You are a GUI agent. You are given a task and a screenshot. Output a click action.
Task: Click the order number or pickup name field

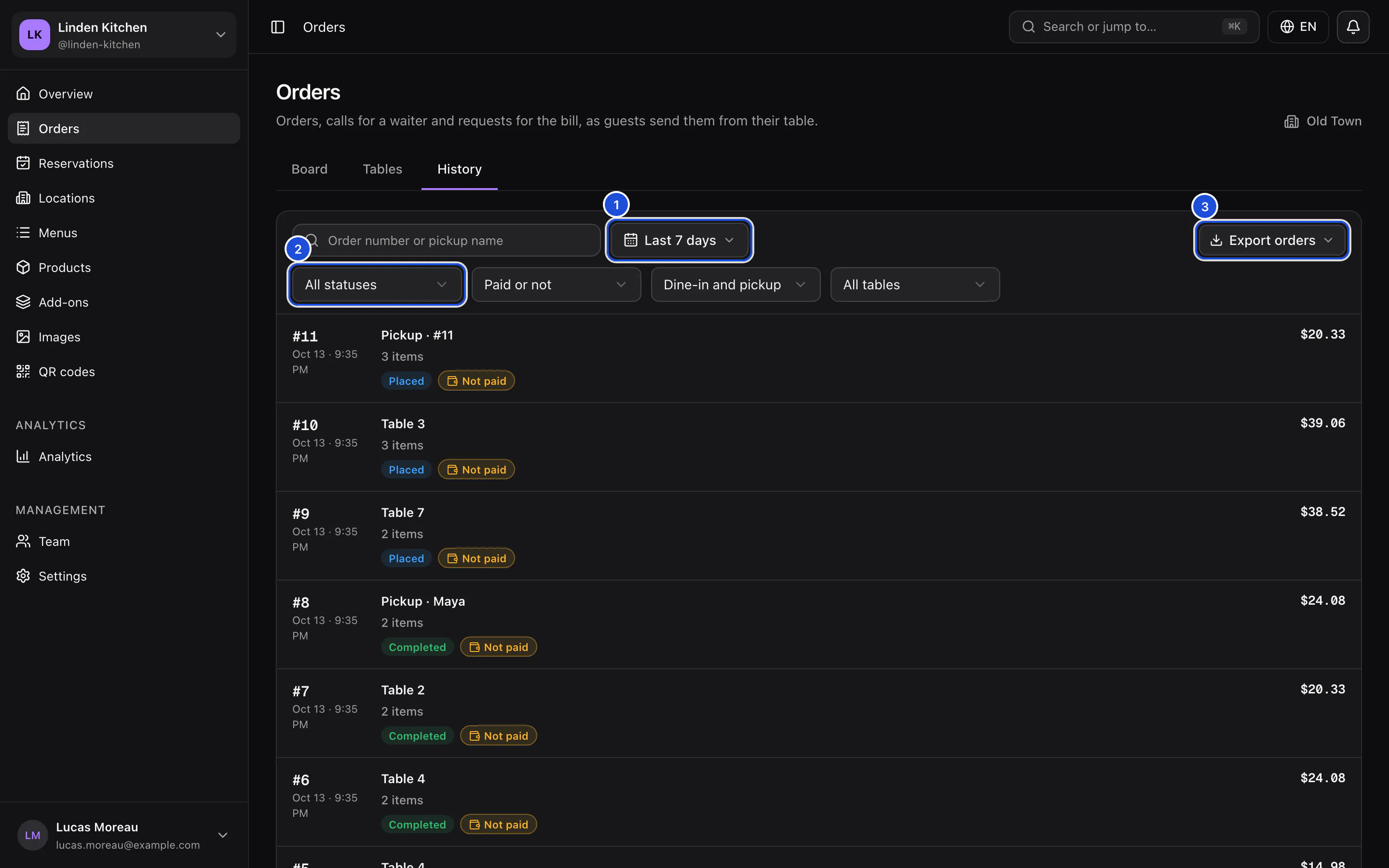[x=446, y=241]
